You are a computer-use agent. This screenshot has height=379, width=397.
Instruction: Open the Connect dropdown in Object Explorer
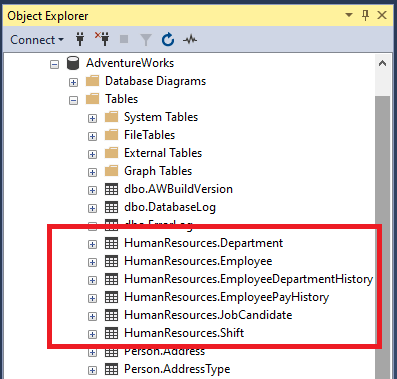(37, 40)
